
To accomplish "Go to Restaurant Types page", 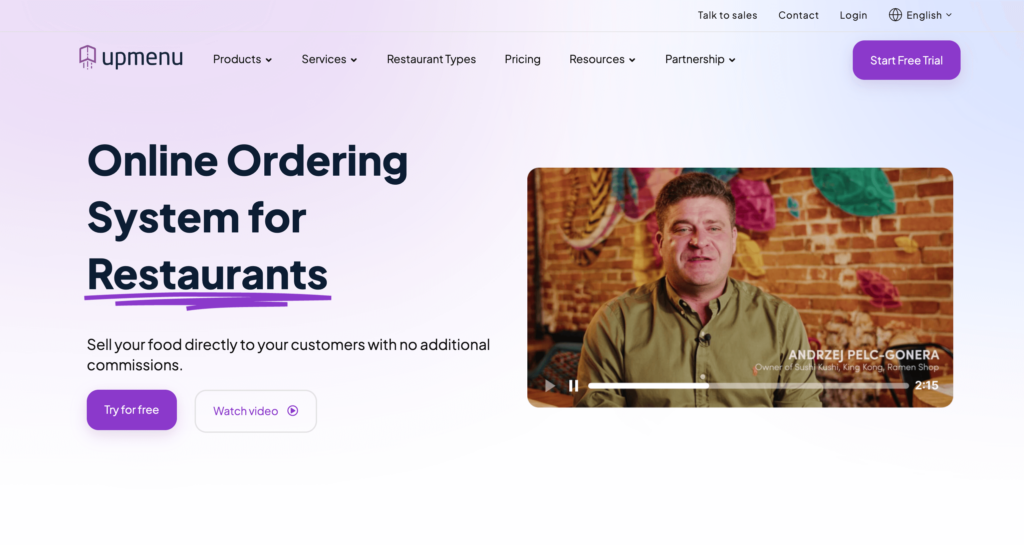I will click(431, 59).
